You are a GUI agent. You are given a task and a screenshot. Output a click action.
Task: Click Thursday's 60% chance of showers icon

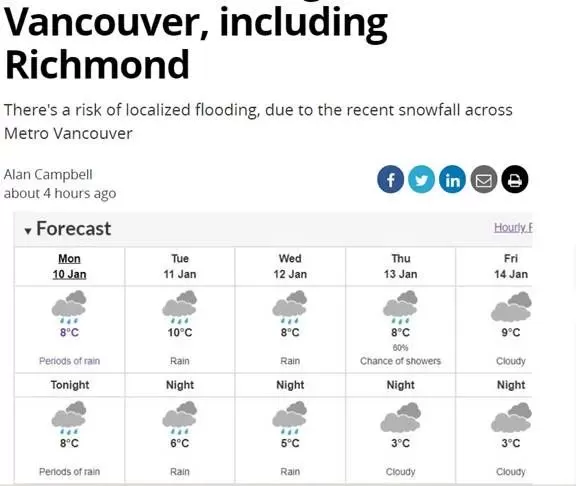click(400, 306)
